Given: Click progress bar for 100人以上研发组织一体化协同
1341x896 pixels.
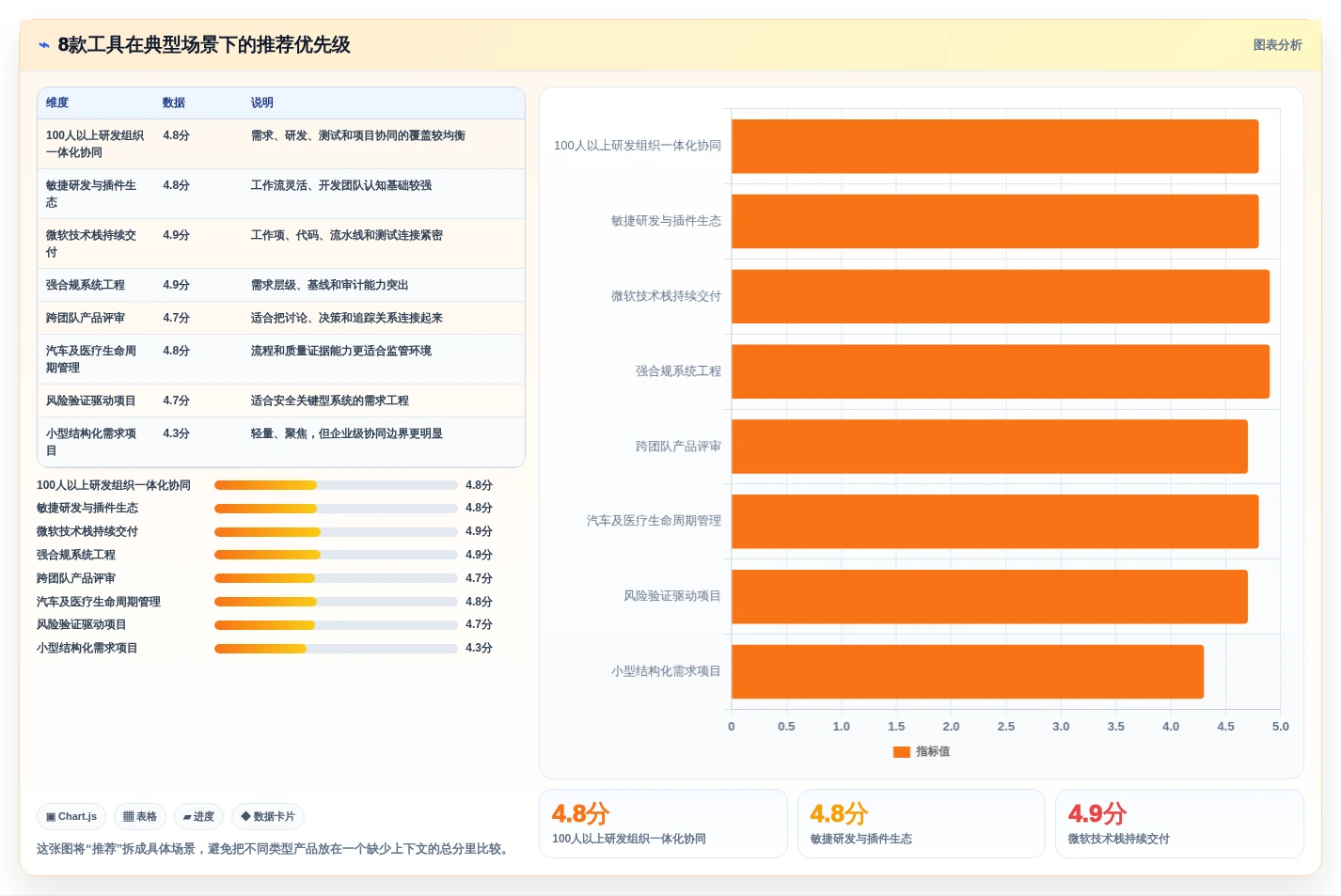Looking at the screenshot, I should 336,485.
